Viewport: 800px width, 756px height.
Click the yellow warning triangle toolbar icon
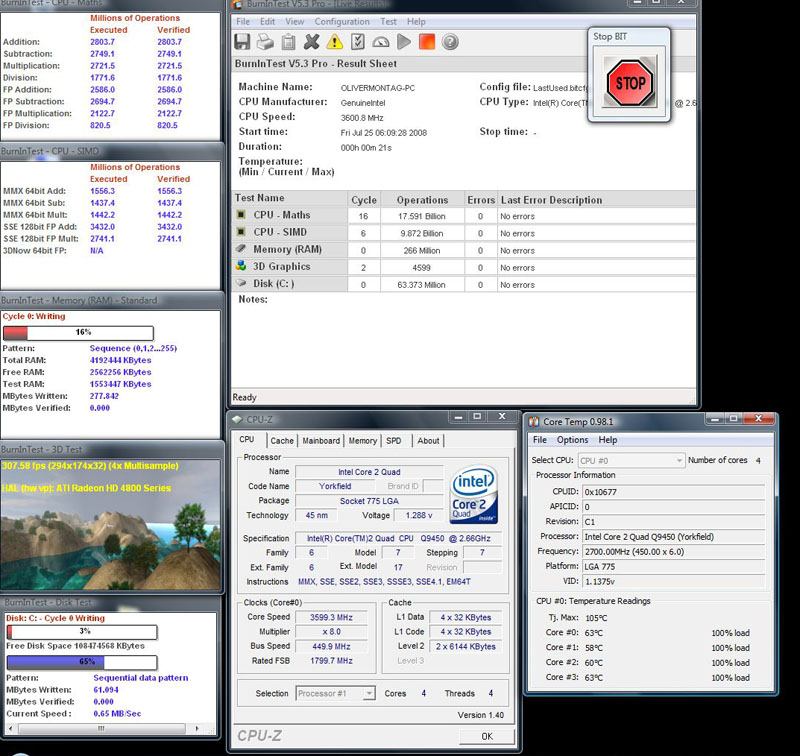pos(335,42)
